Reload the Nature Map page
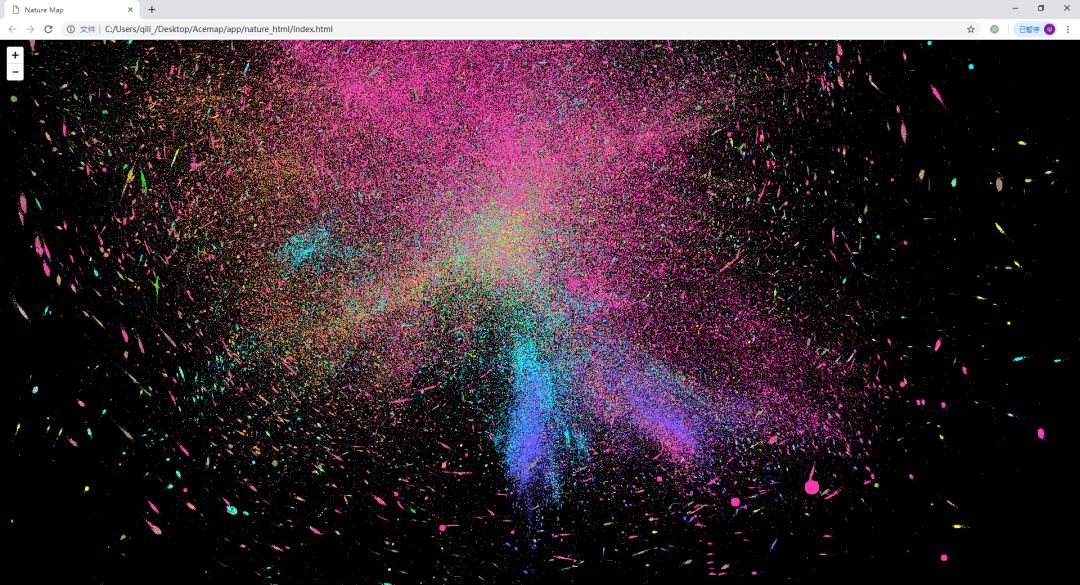 [48, 29]
